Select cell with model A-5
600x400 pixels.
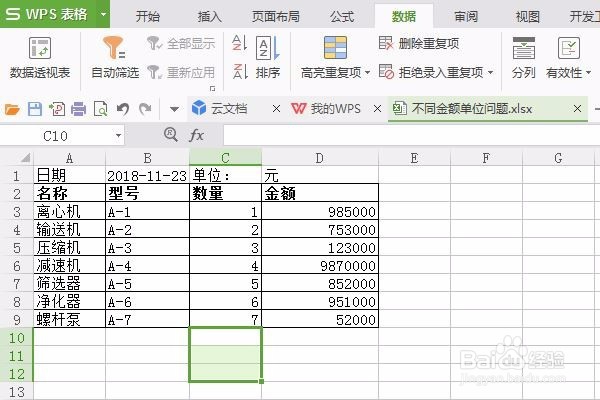[x=147, y=283]
